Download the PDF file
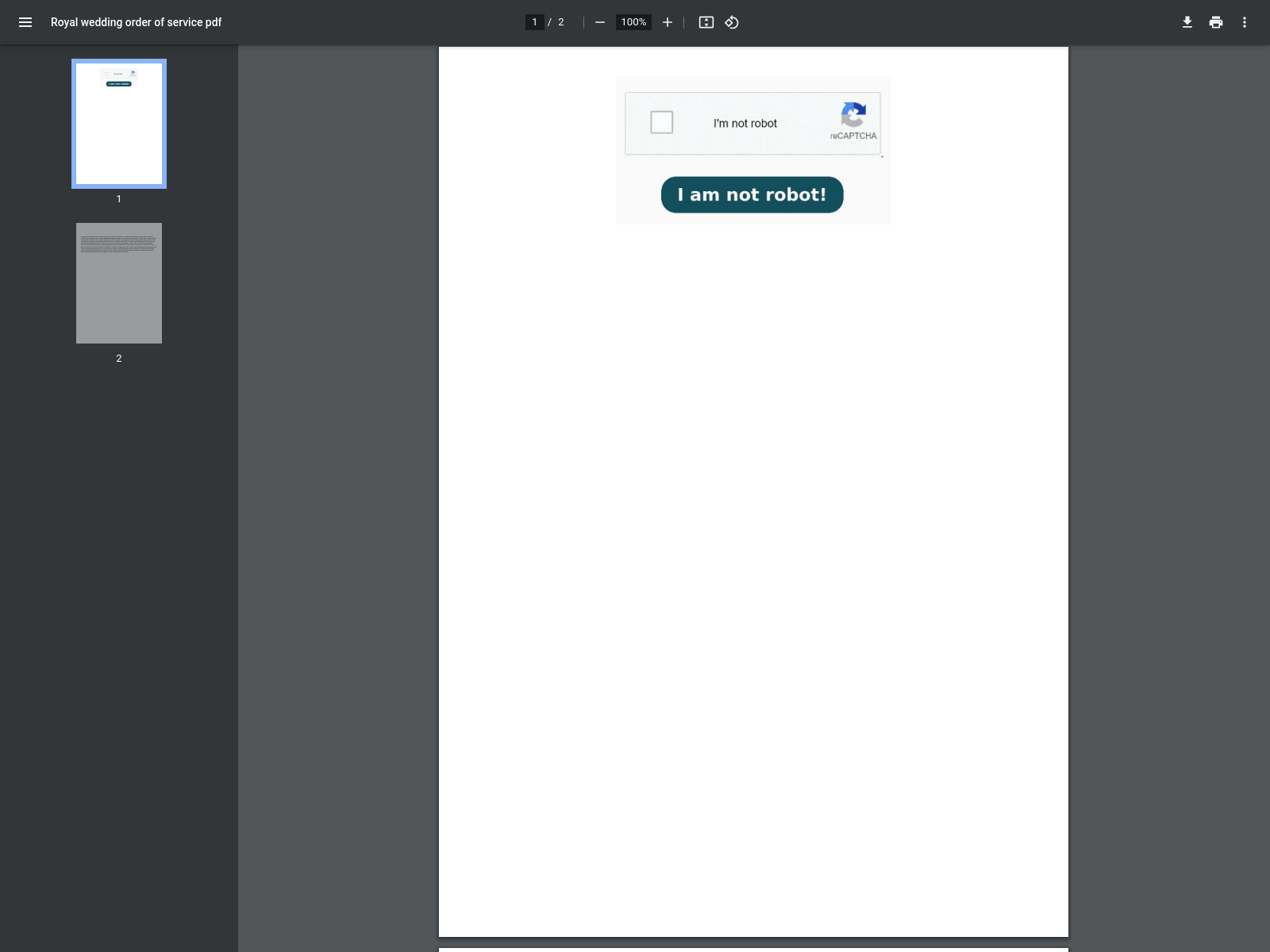Screen dimensions: 1270x952 [x=1187, y=22]
